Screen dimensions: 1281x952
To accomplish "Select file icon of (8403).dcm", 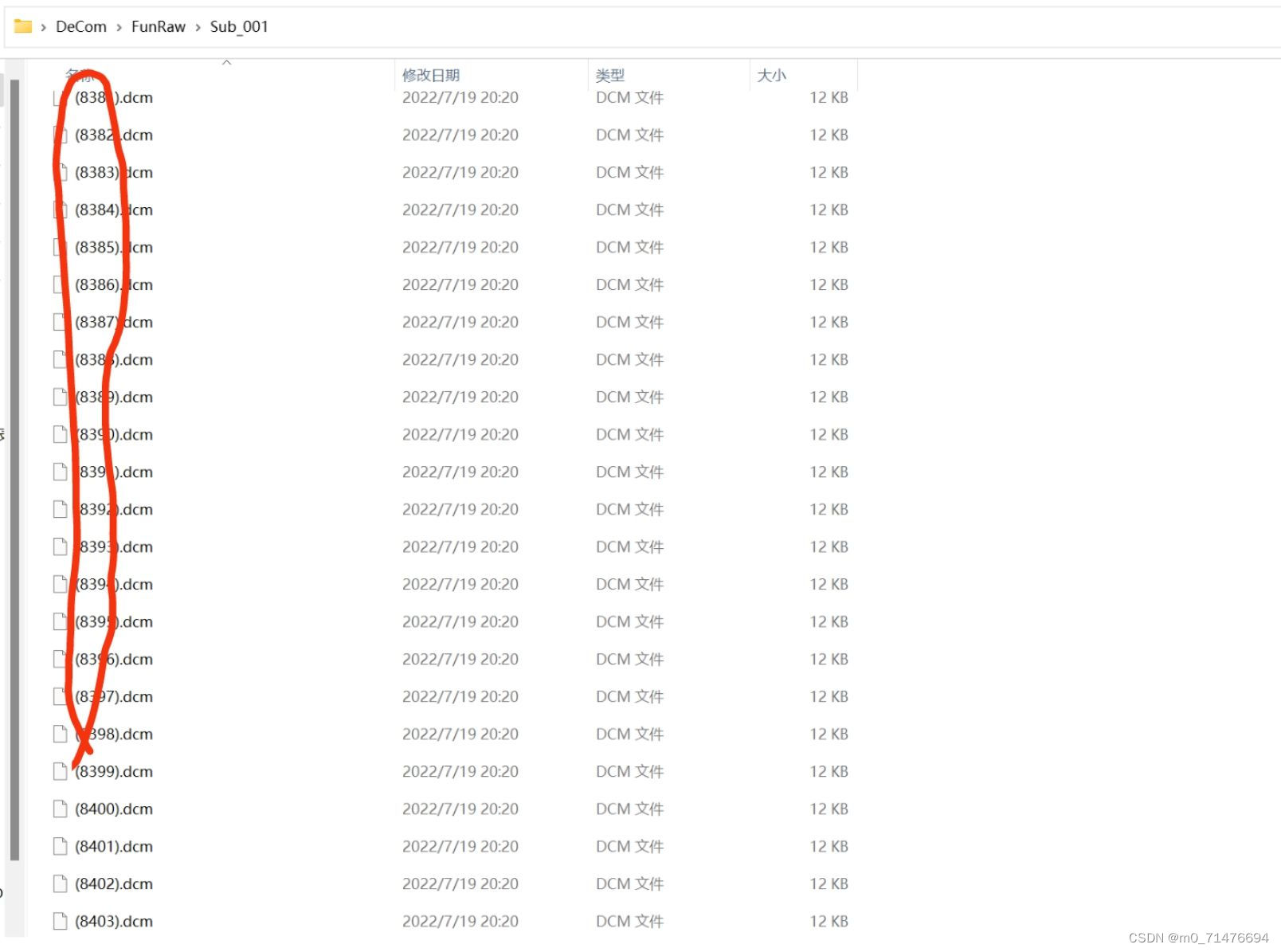I will coord(60,921).
